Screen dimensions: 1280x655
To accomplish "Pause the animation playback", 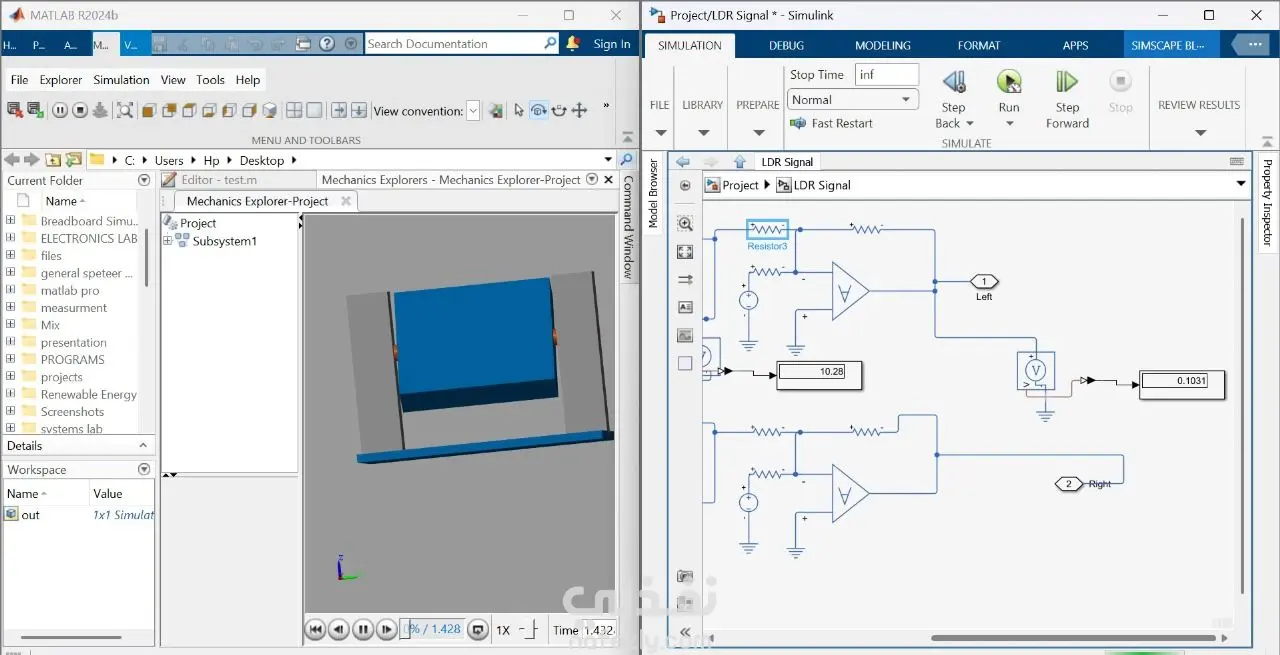I will tap(363, 629).
